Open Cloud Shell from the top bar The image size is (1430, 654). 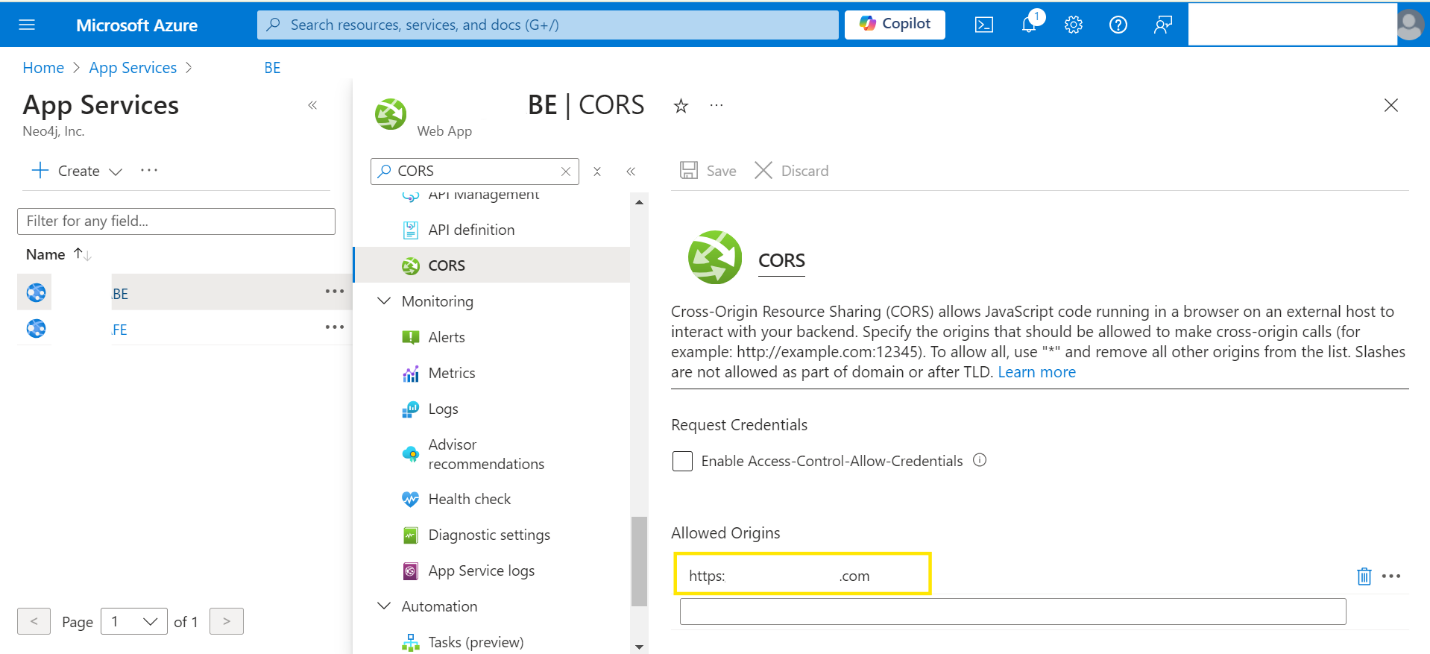984,25
